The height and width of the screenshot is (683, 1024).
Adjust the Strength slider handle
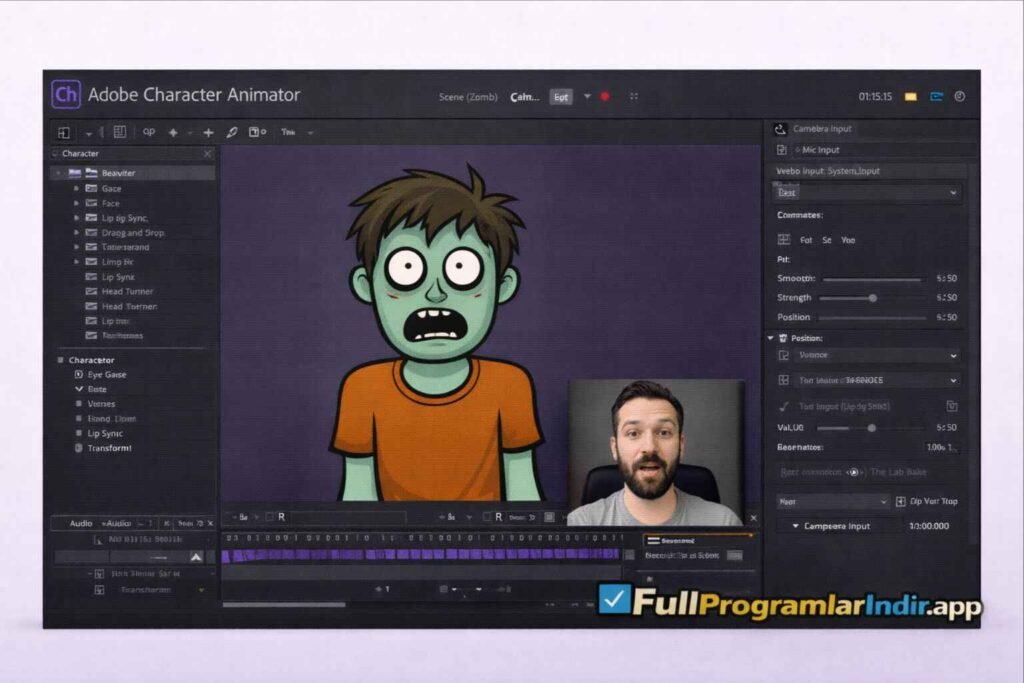point(872,297)
